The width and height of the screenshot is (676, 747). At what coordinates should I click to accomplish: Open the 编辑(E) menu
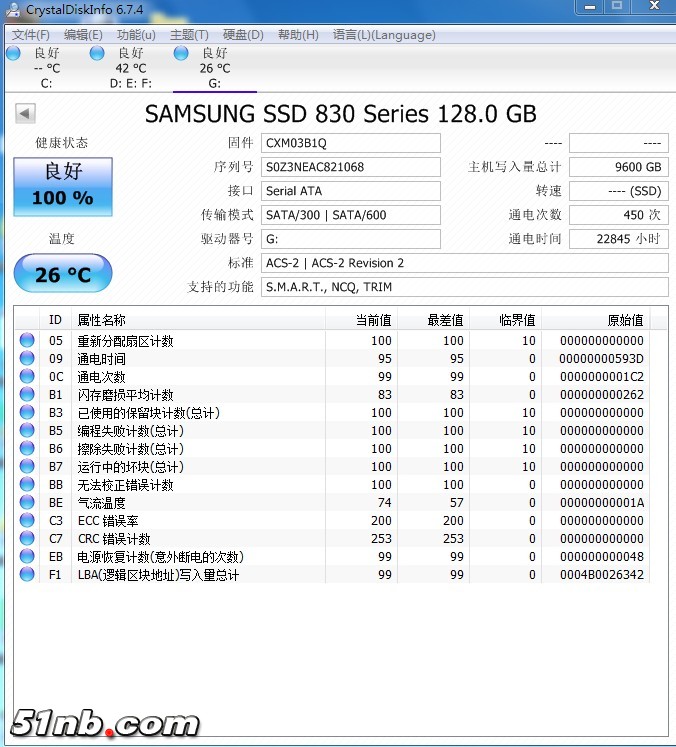tap(83, 35)
